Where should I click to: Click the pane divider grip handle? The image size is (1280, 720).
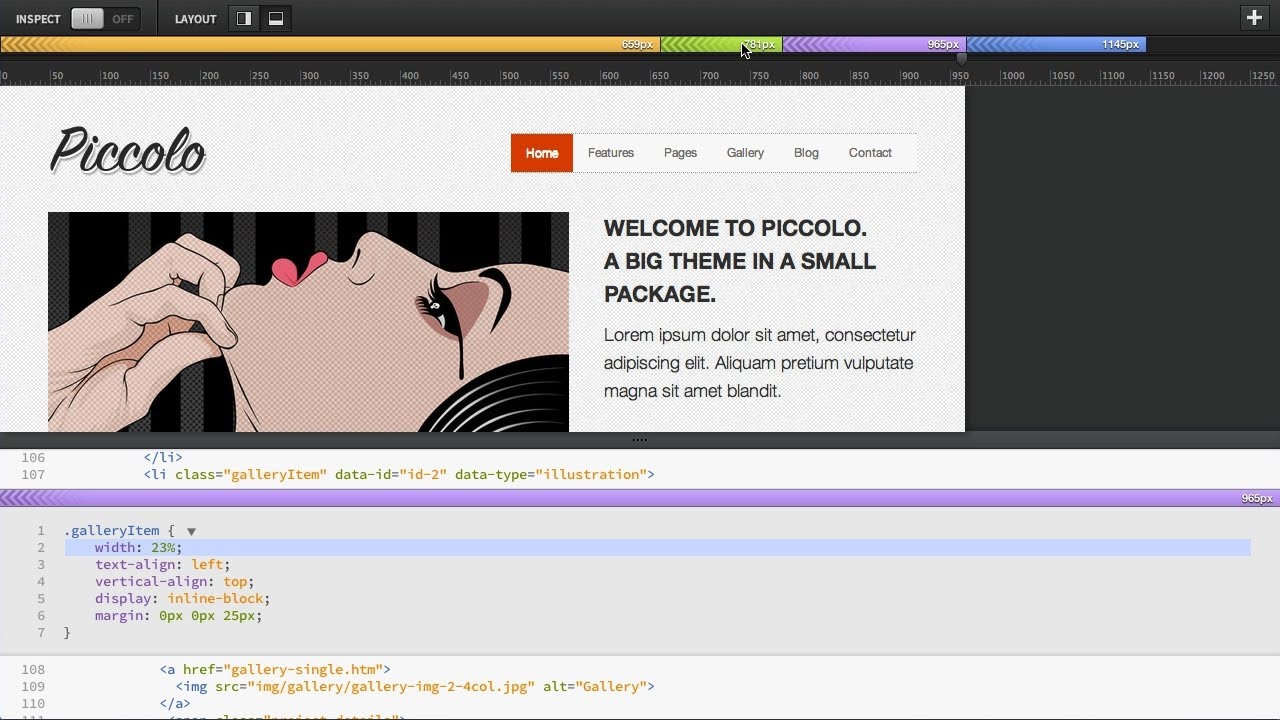point(640,439)
